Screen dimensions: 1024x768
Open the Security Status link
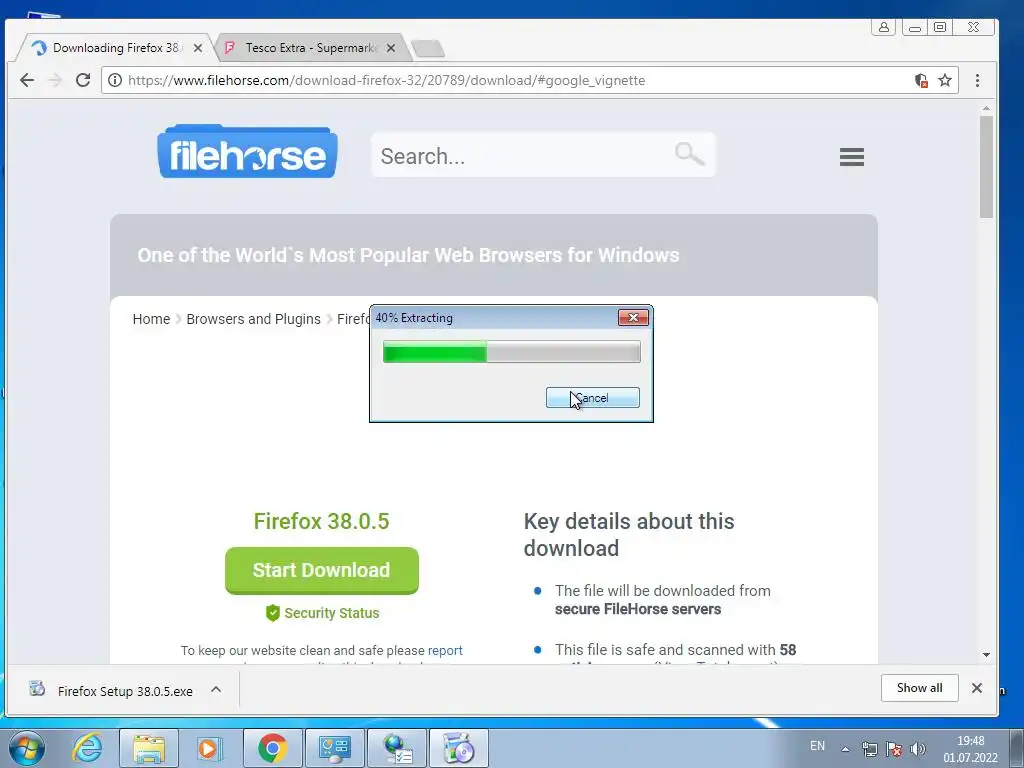coord(331,613)
